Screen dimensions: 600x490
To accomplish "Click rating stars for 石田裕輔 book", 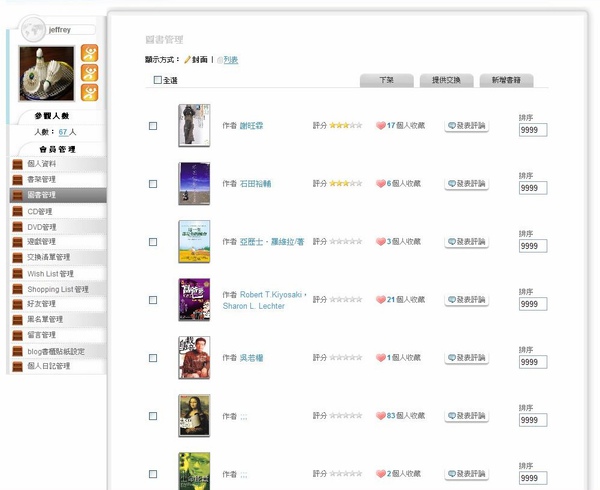I will [346, 183].
